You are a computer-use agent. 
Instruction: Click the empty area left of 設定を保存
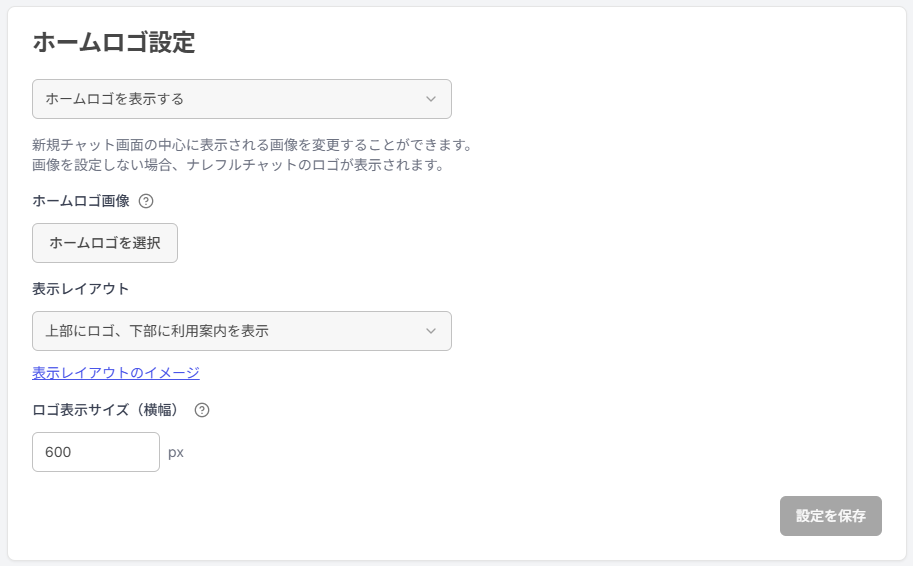500,516
